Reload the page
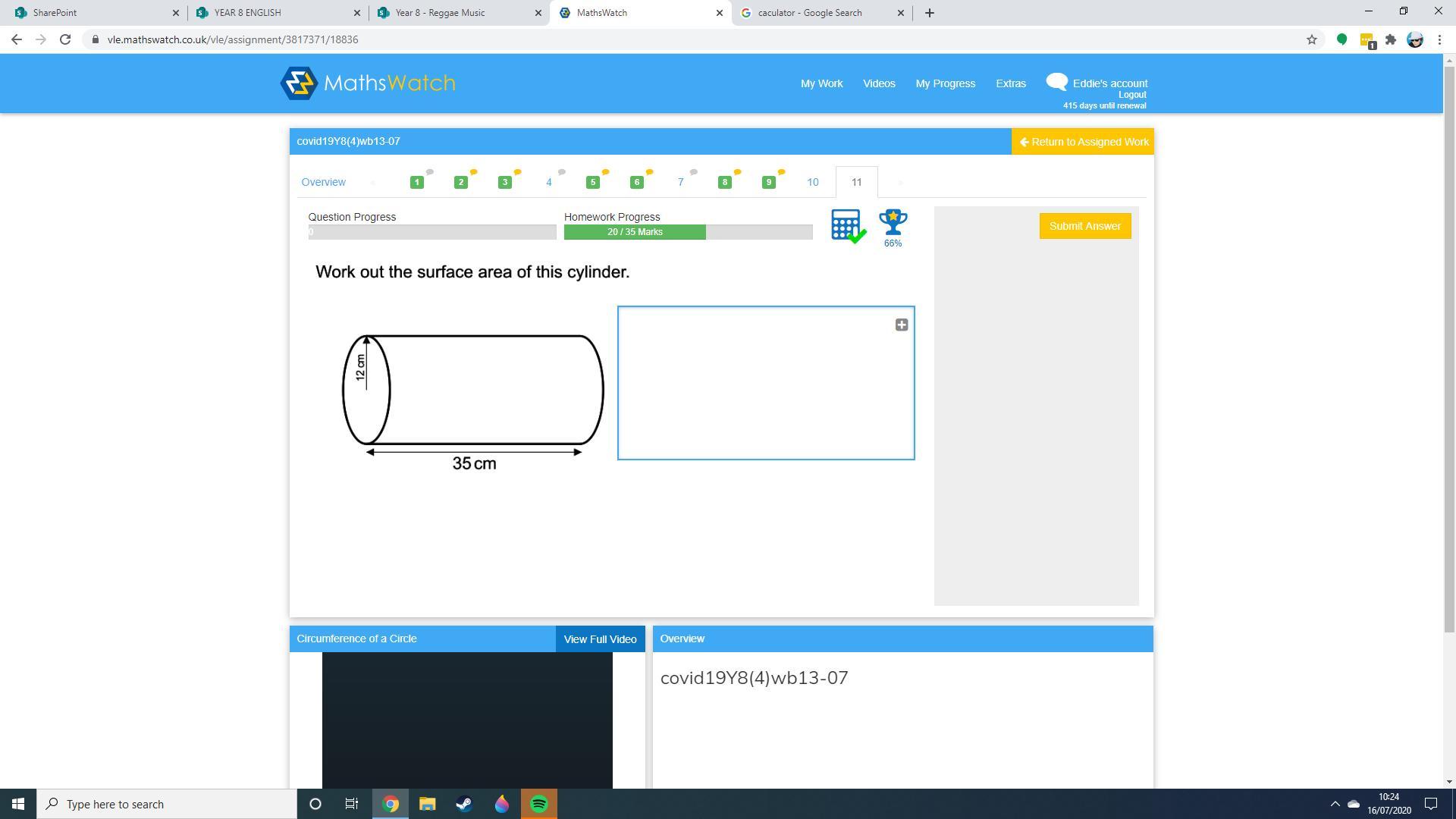The image size is (1456, 819). (x=65, y=39)
